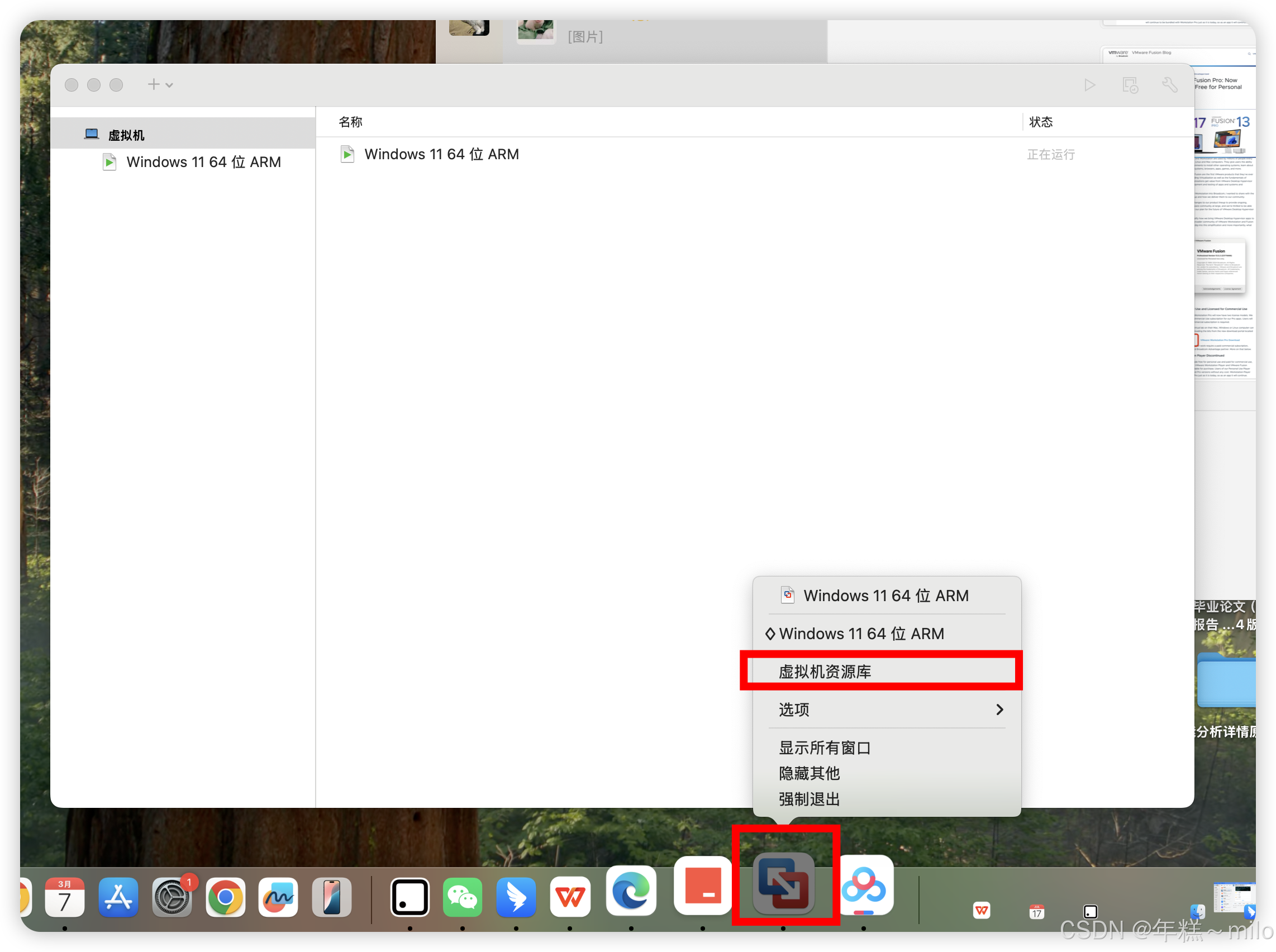Open WPS Office from the dock
1276x952 pixels.
pyautogui.click(x=570, y=897)
